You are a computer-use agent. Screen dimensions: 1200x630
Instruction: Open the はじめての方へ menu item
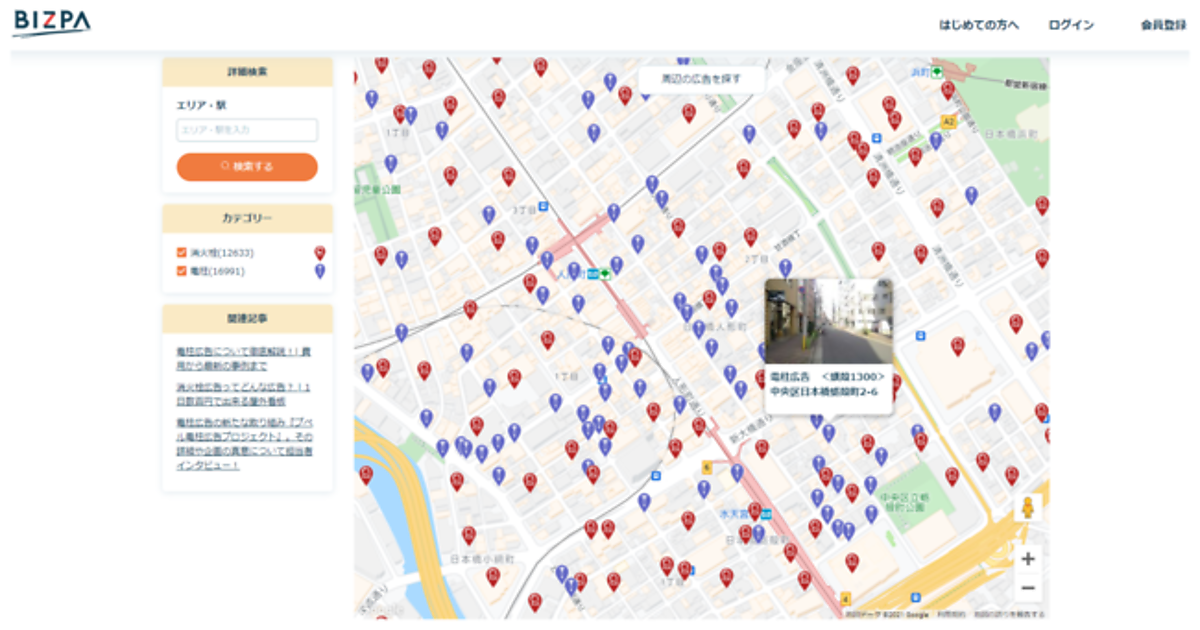pos(978,25)
